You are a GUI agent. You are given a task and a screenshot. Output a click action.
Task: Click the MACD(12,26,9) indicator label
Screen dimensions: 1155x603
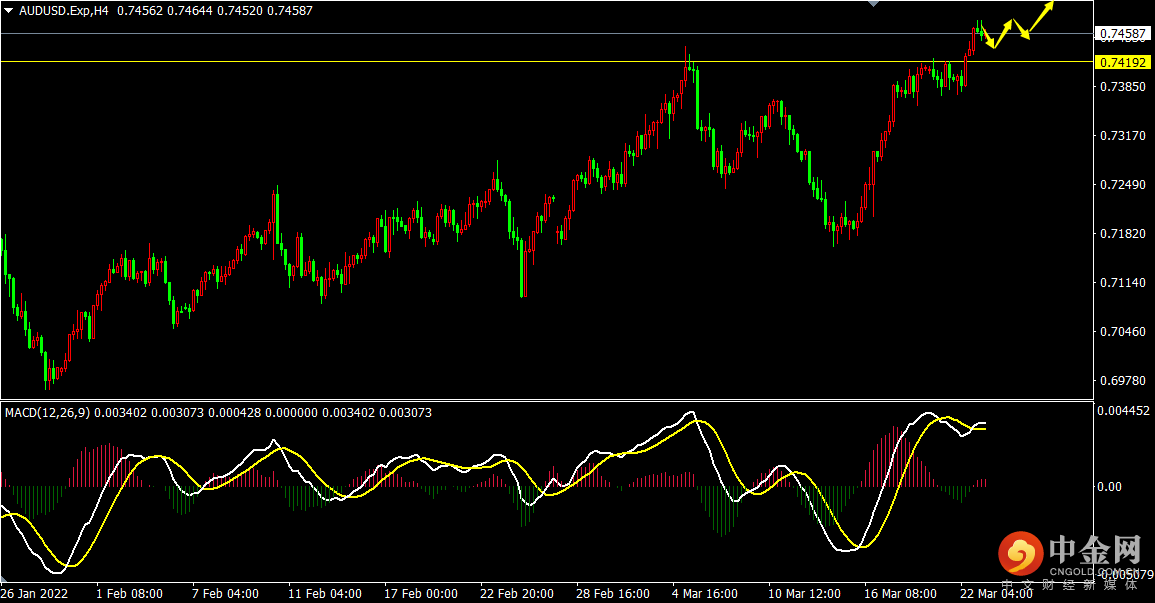47,413
